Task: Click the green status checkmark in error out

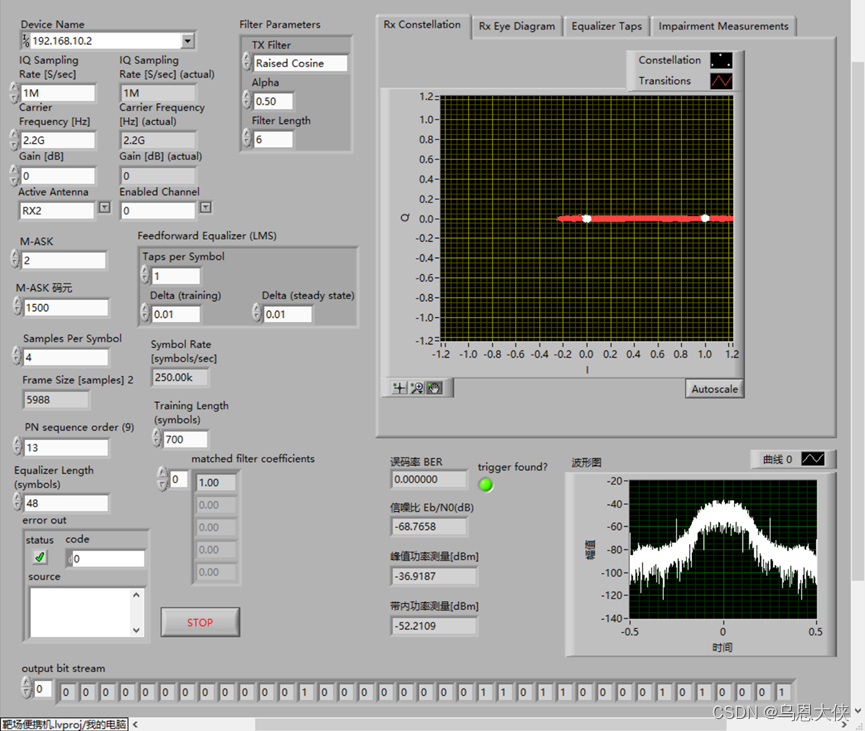Action: click(38, 556)
